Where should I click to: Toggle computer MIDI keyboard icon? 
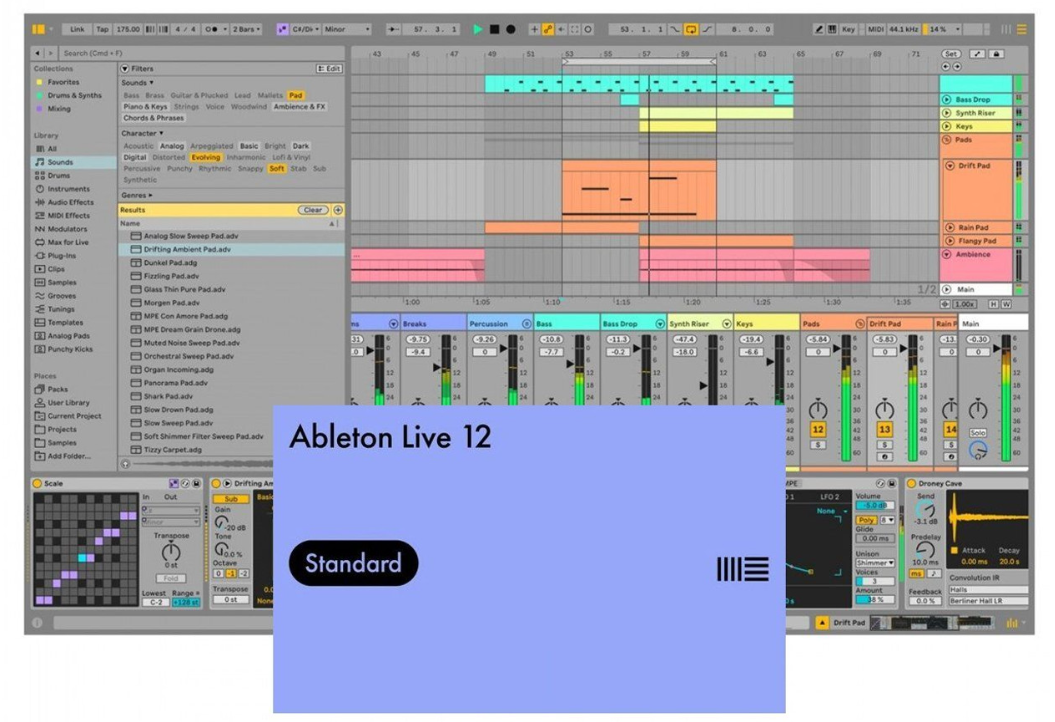pyautogui.click(x=832, y=30)
